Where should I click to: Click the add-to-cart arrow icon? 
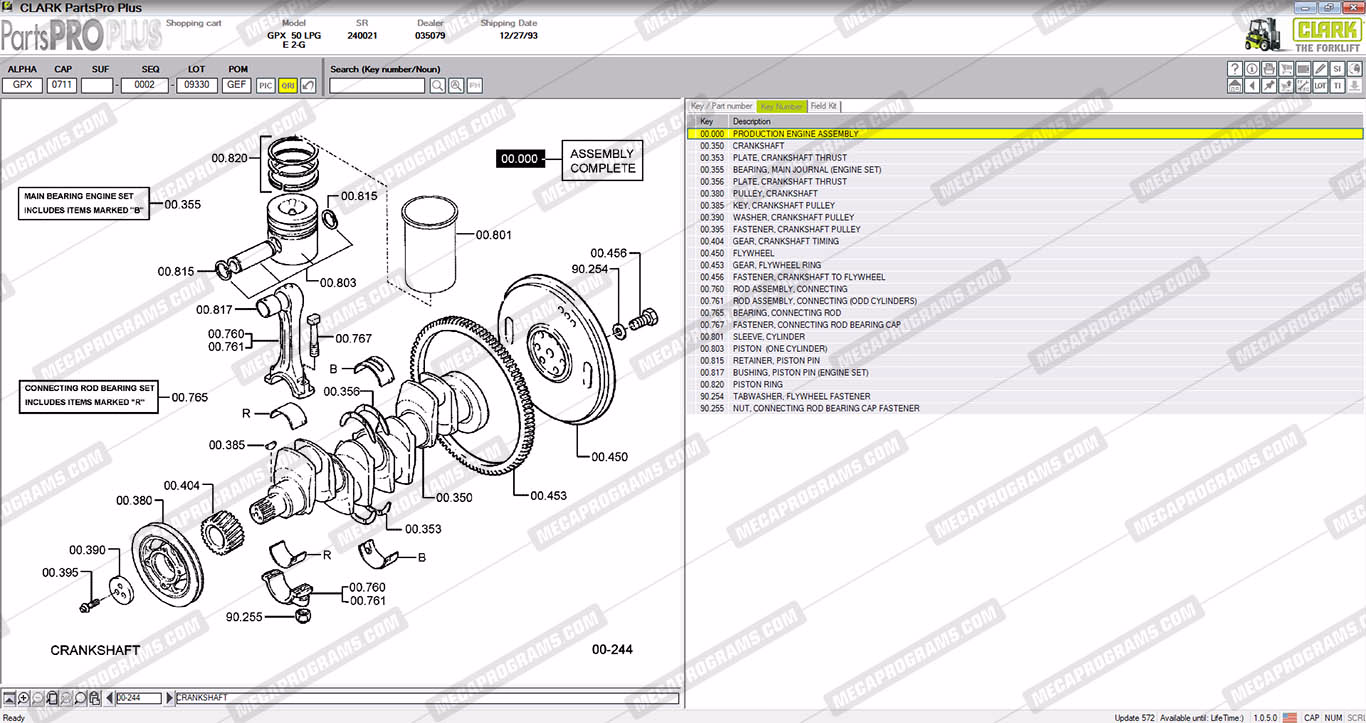click(x=1286, y=86)
